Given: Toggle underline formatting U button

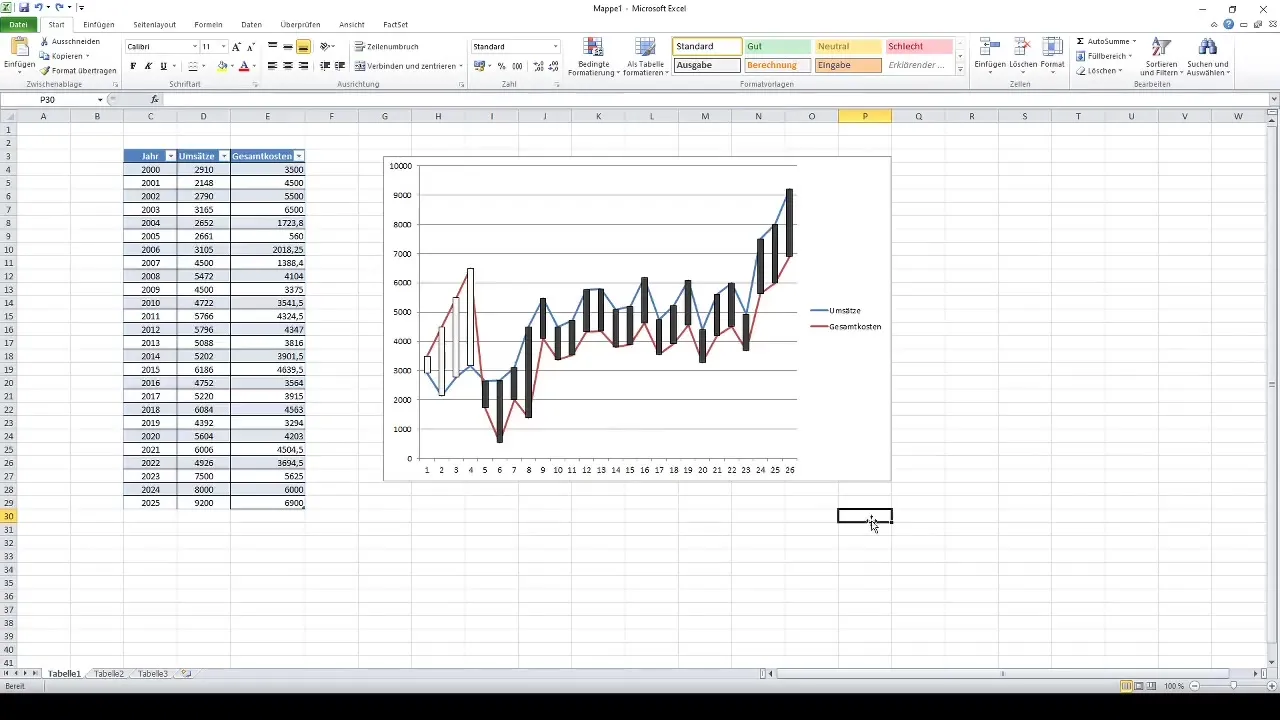Looking at the screenshot, I should point(163,66).
